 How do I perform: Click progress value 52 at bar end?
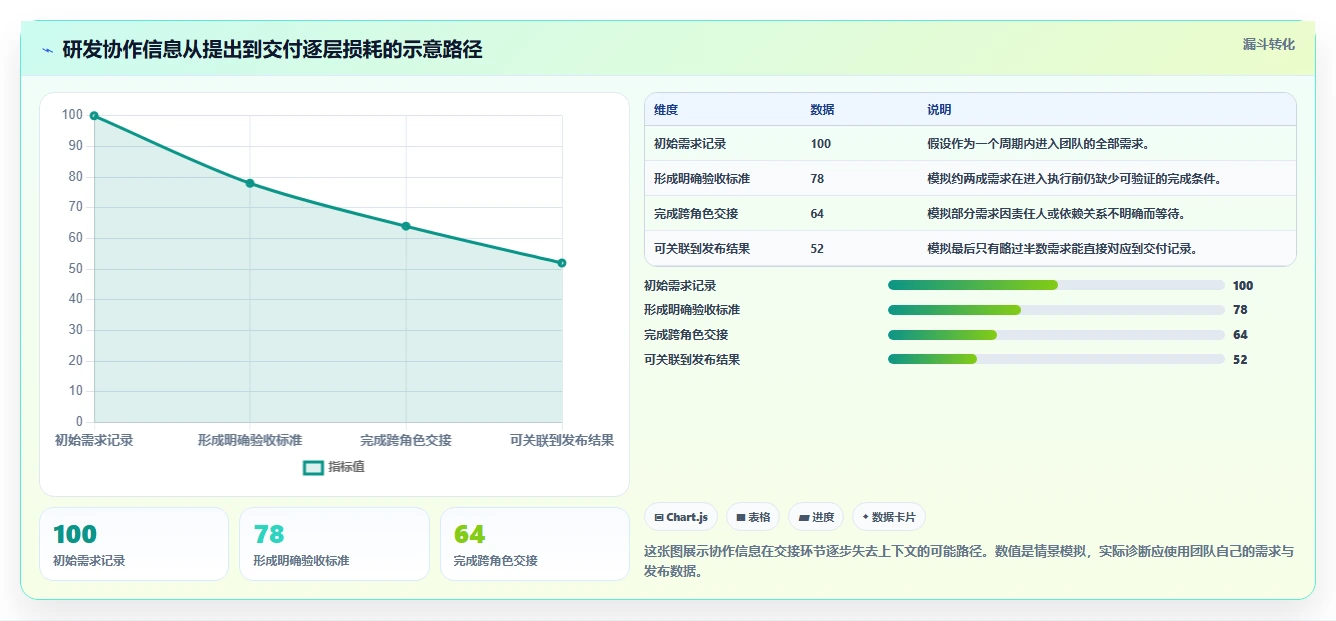point(1240,360)
